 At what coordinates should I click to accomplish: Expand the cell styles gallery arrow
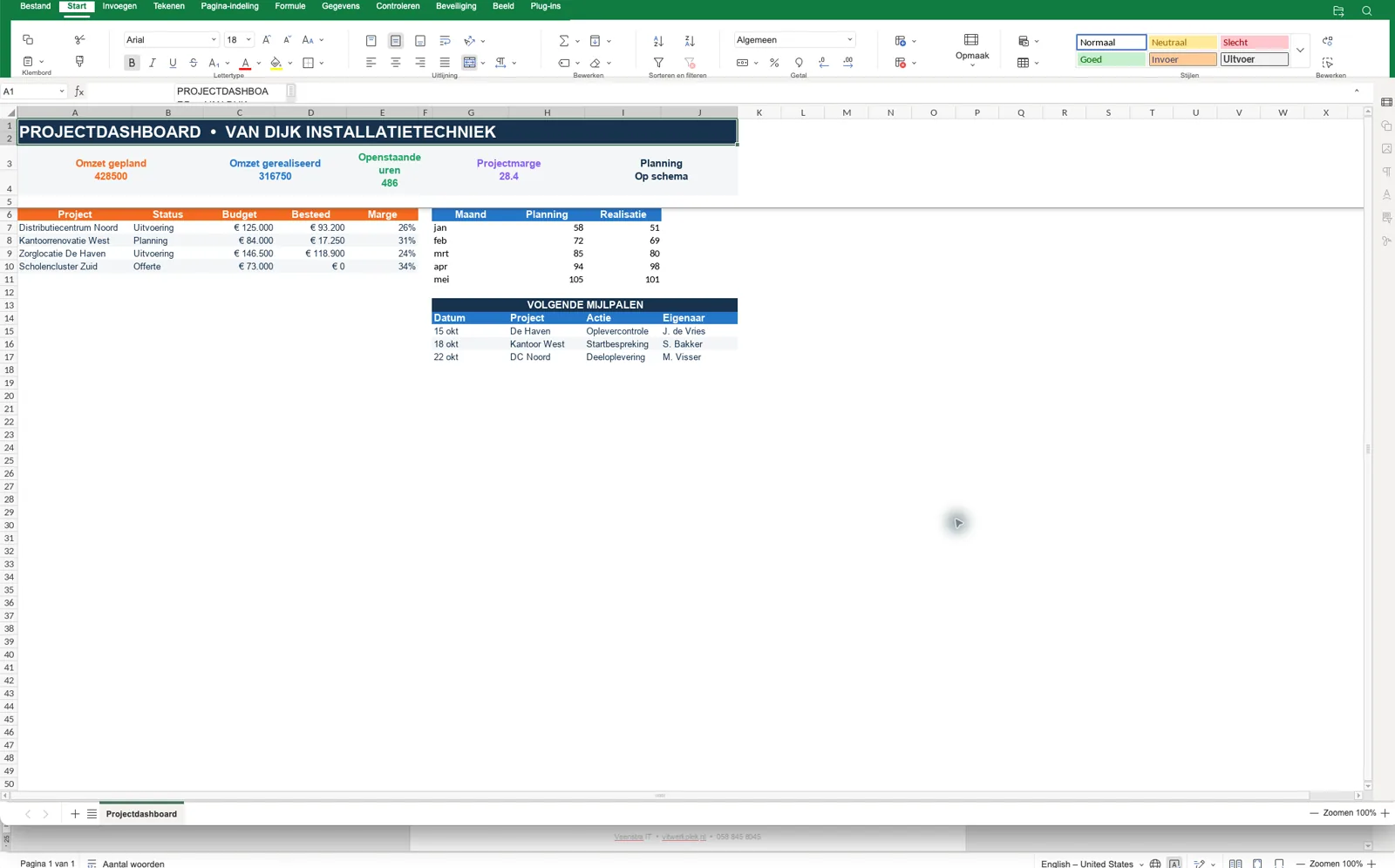click(x=1300, y=51)
